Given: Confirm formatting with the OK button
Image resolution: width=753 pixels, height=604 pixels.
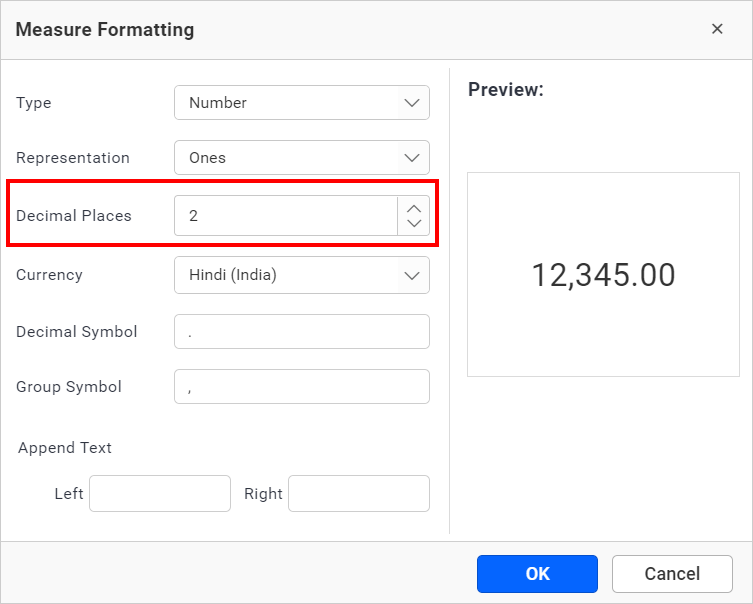Looking at the screenshot, I should (537, 574).
